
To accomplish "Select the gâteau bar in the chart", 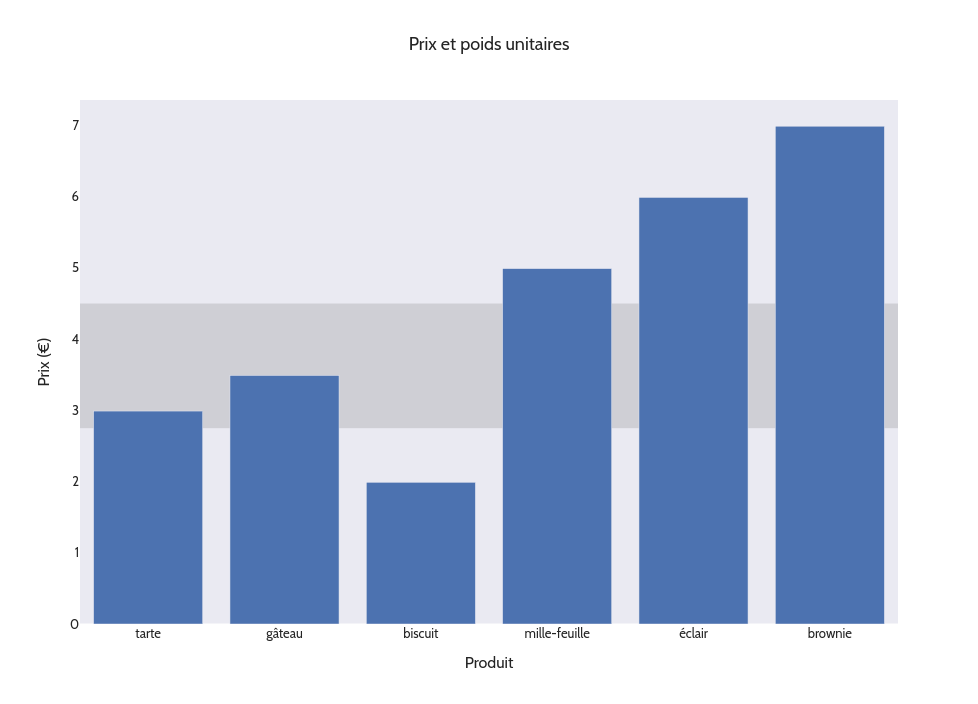I will pyautogui.click(x=284, y=499).
